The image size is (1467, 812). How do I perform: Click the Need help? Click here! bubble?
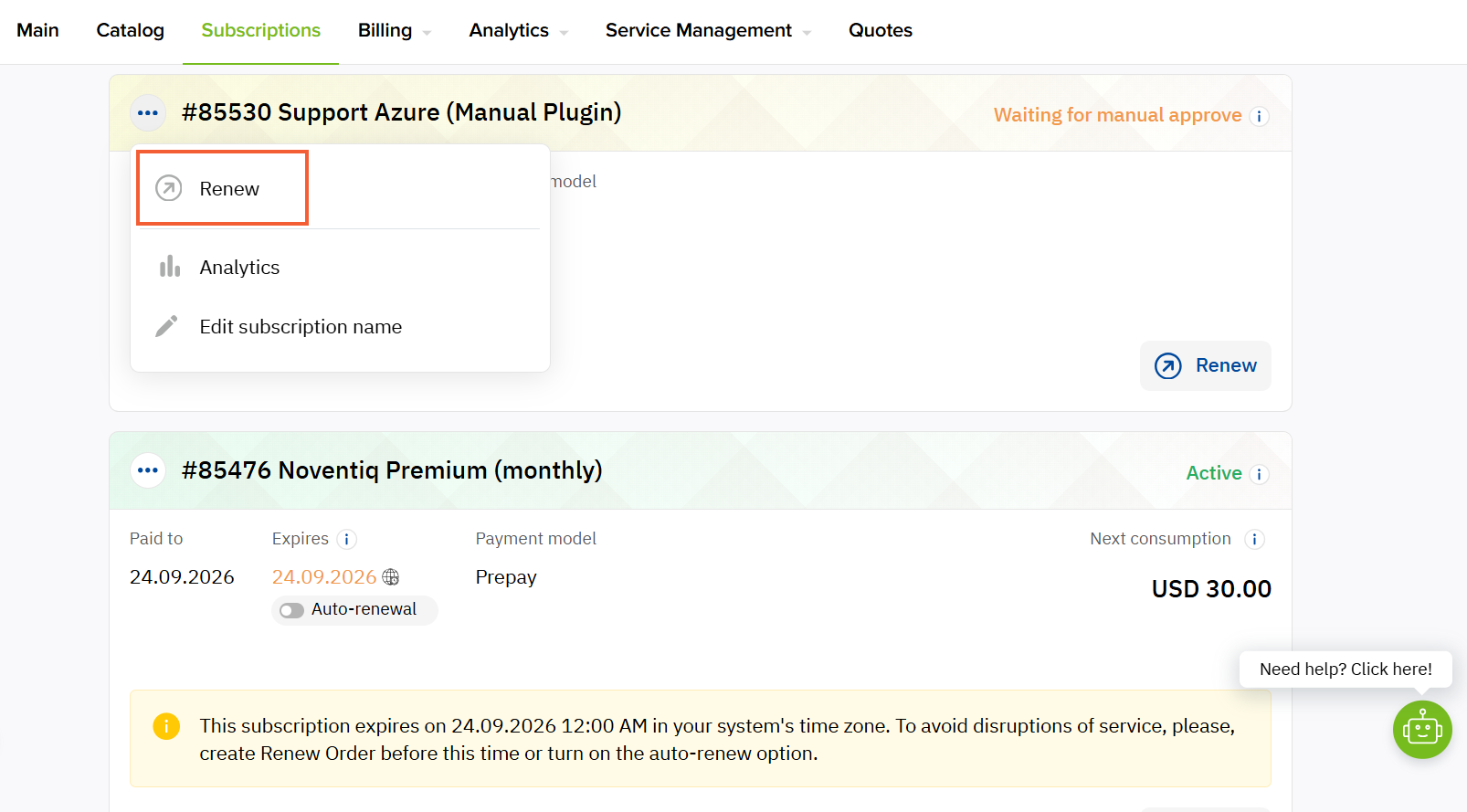coord(1346,670)
